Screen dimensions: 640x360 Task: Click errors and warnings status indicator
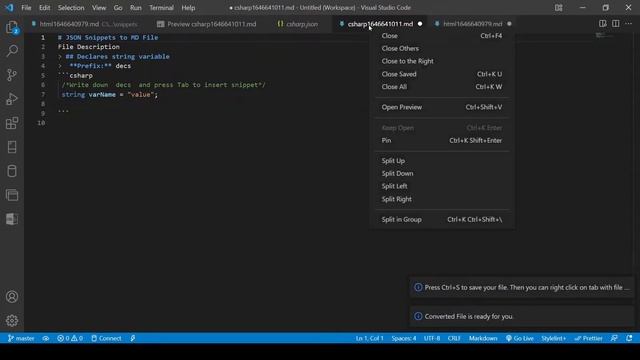pyautogui.click(x=70, y=338)
